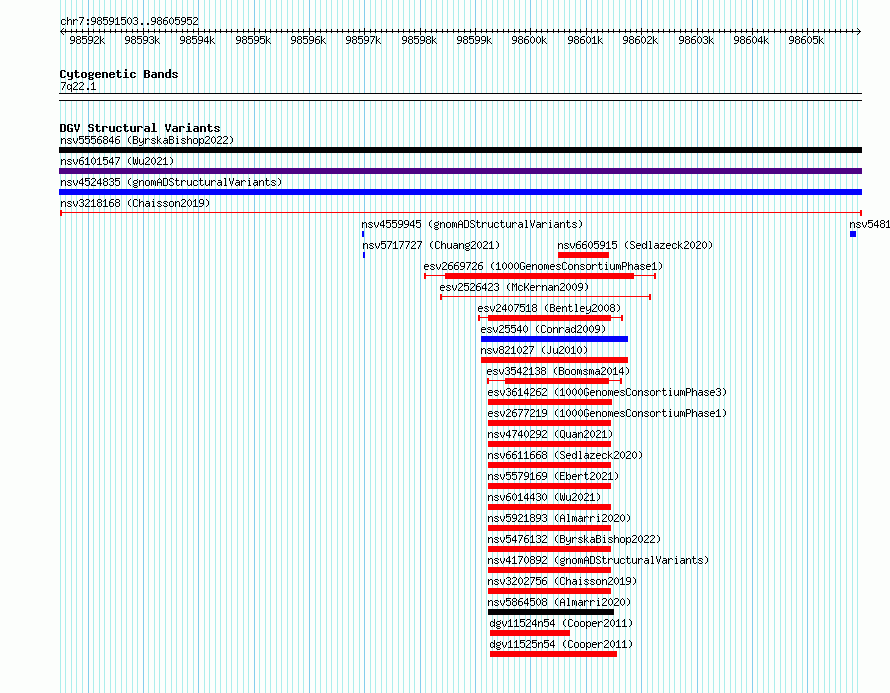
Task: Click the 98600k ruler tick label
Action: (529, 40)
